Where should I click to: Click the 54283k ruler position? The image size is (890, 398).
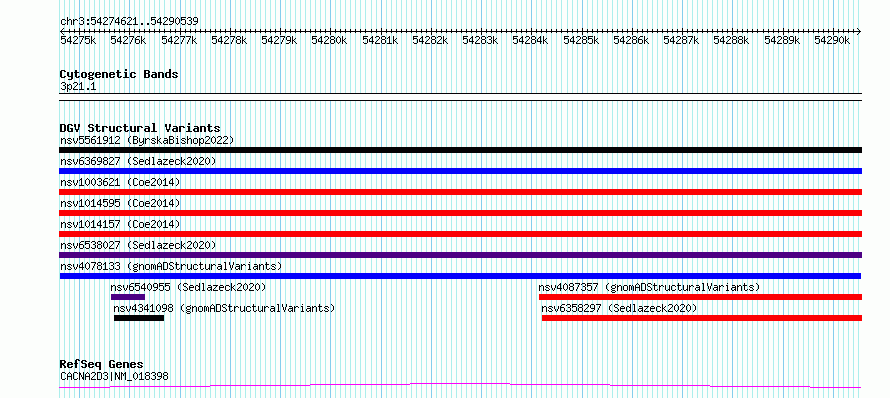point(480,40)
